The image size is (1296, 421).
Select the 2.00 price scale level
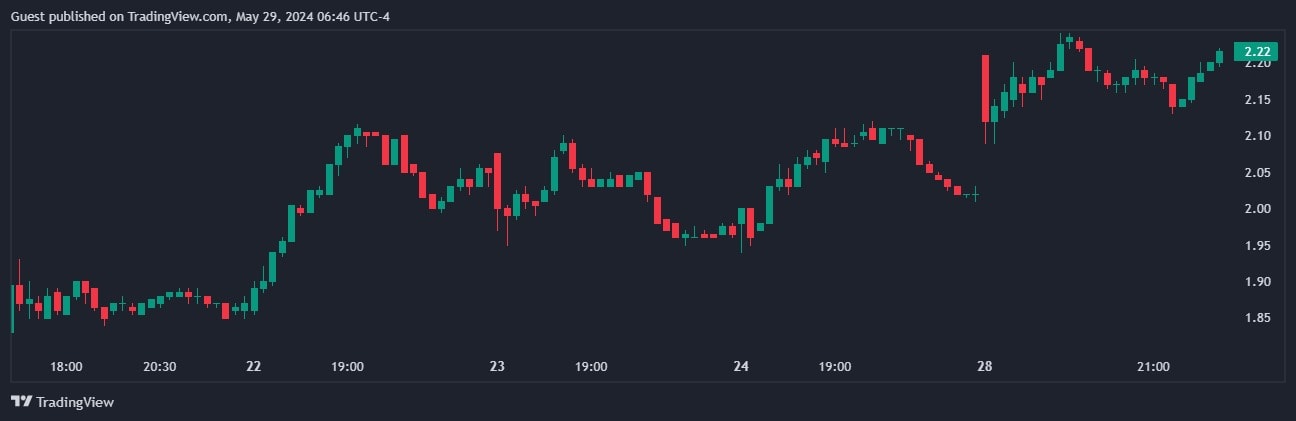[1257, 209]
